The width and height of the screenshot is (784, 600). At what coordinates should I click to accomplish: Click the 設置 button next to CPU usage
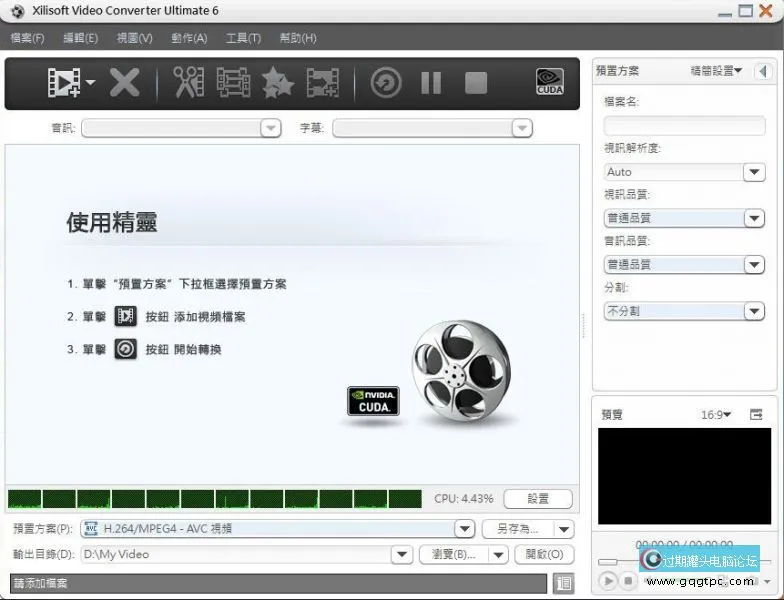click(538, 498)
